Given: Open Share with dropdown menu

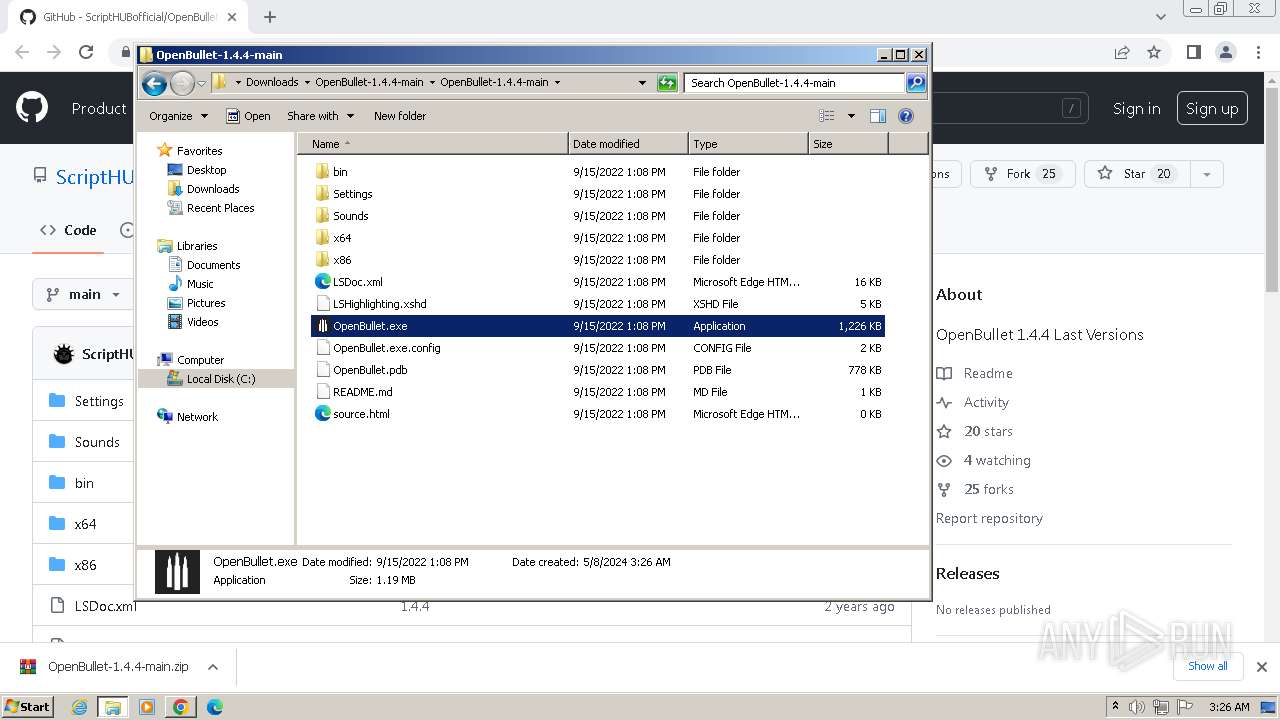Looking at the screenshot, I should pyautogui.click(x=320, y=116).
